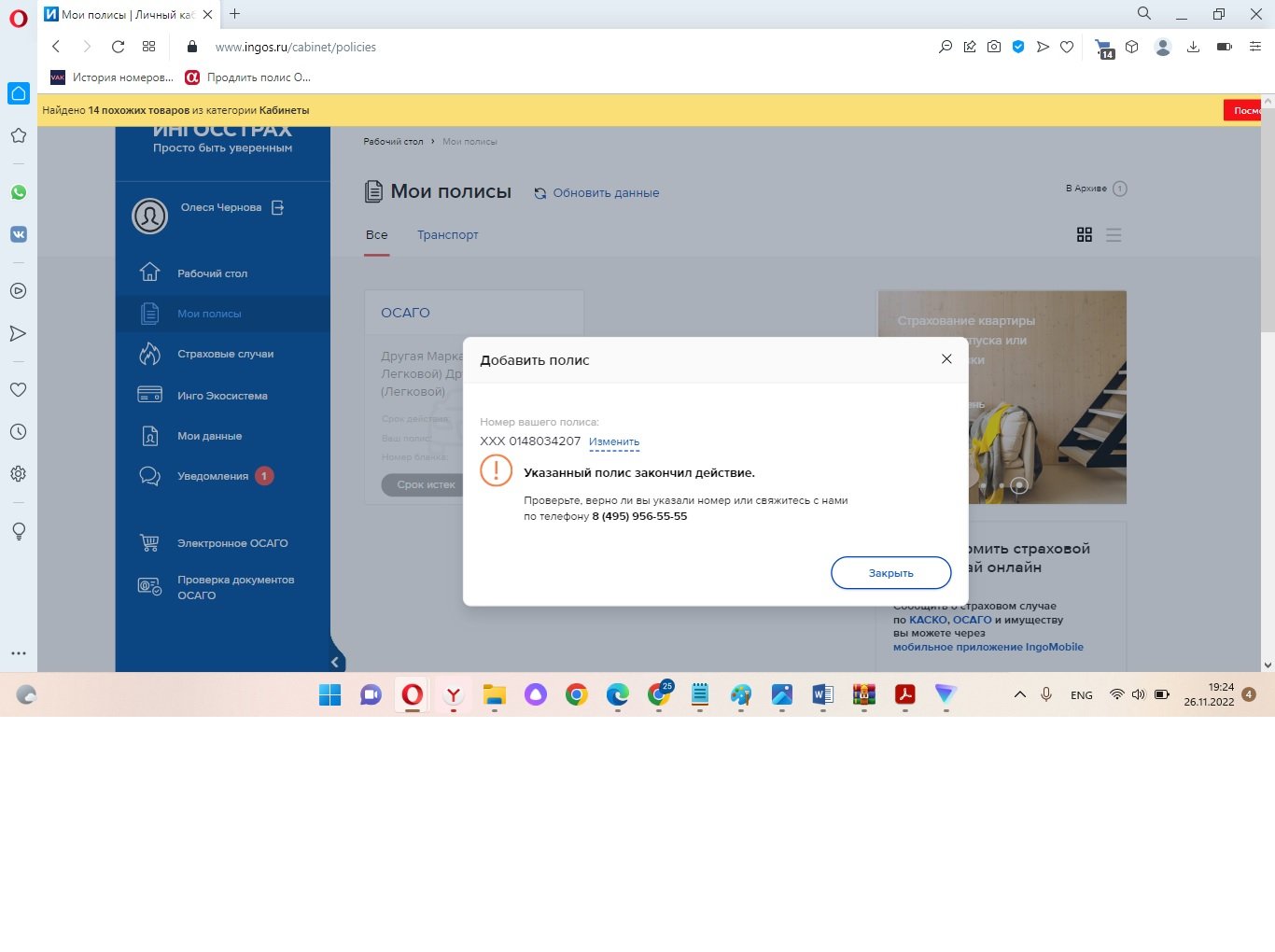1275x952 pixels.
Task: Open the shopping cart extension with badge 14
Action: [x=1104, y=49]
